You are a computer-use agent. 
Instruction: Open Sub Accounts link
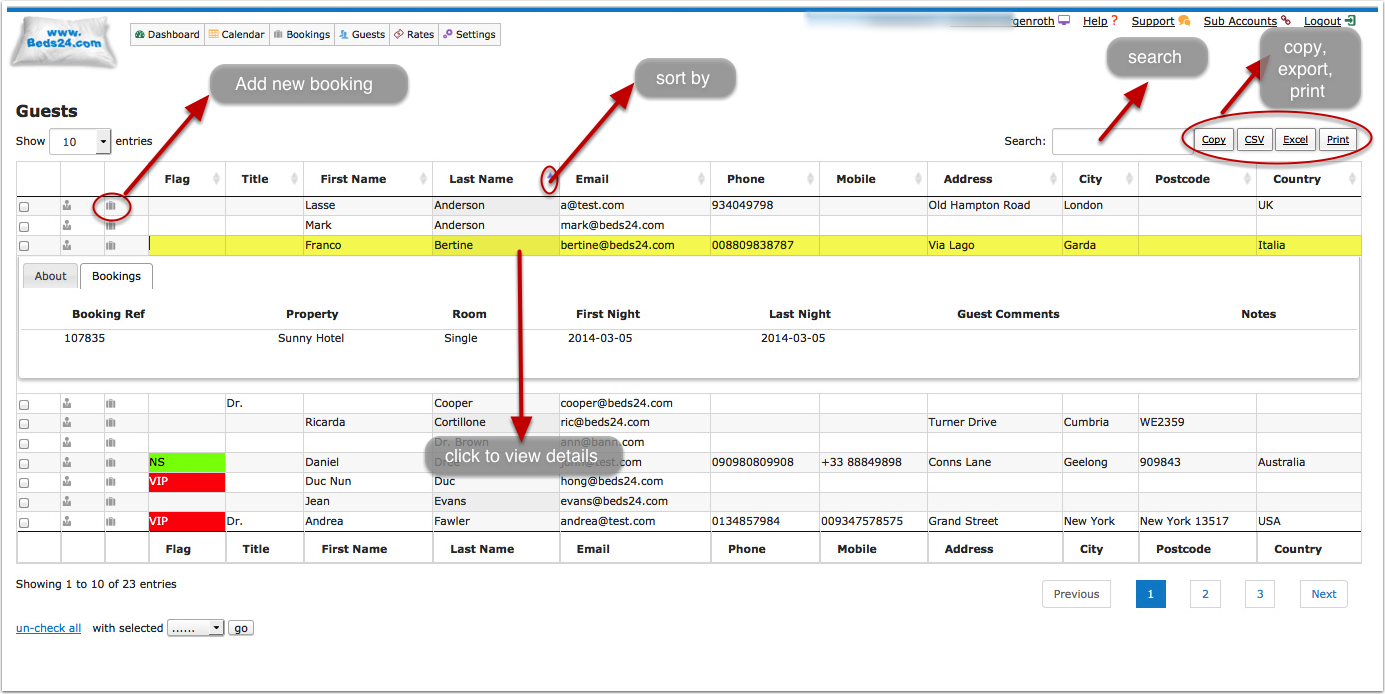[1240, 21]
